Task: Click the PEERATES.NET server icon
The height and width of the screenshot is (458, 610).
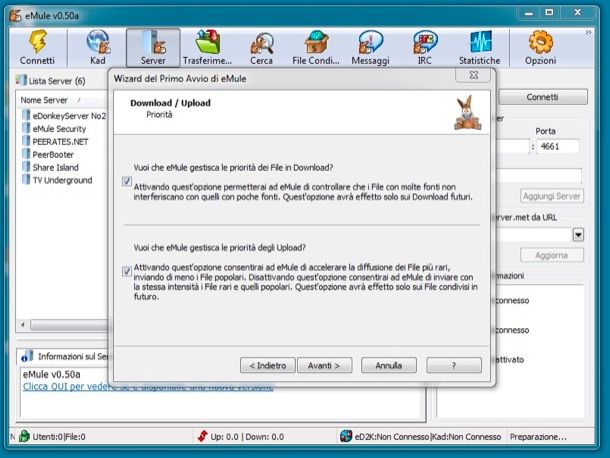Action: tap(26, 141)
